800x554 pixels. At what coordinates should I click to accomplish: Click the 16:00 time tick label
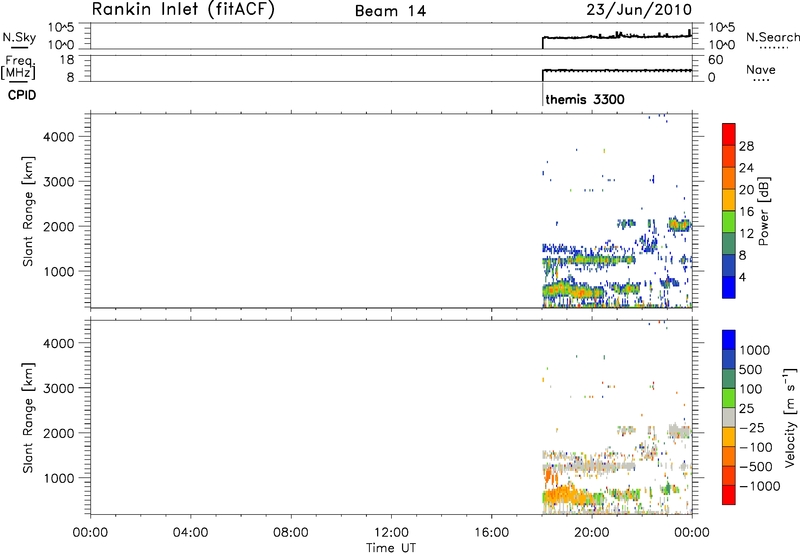pos(491,533)
